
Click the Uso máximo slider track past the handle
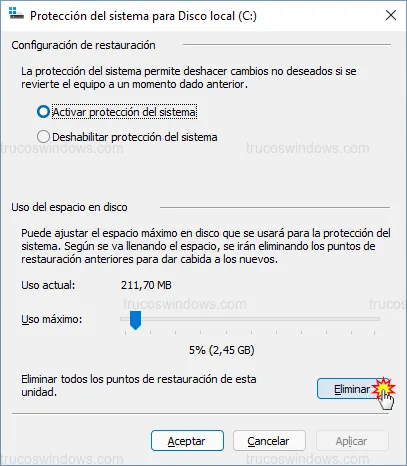(x=260, y=319)
